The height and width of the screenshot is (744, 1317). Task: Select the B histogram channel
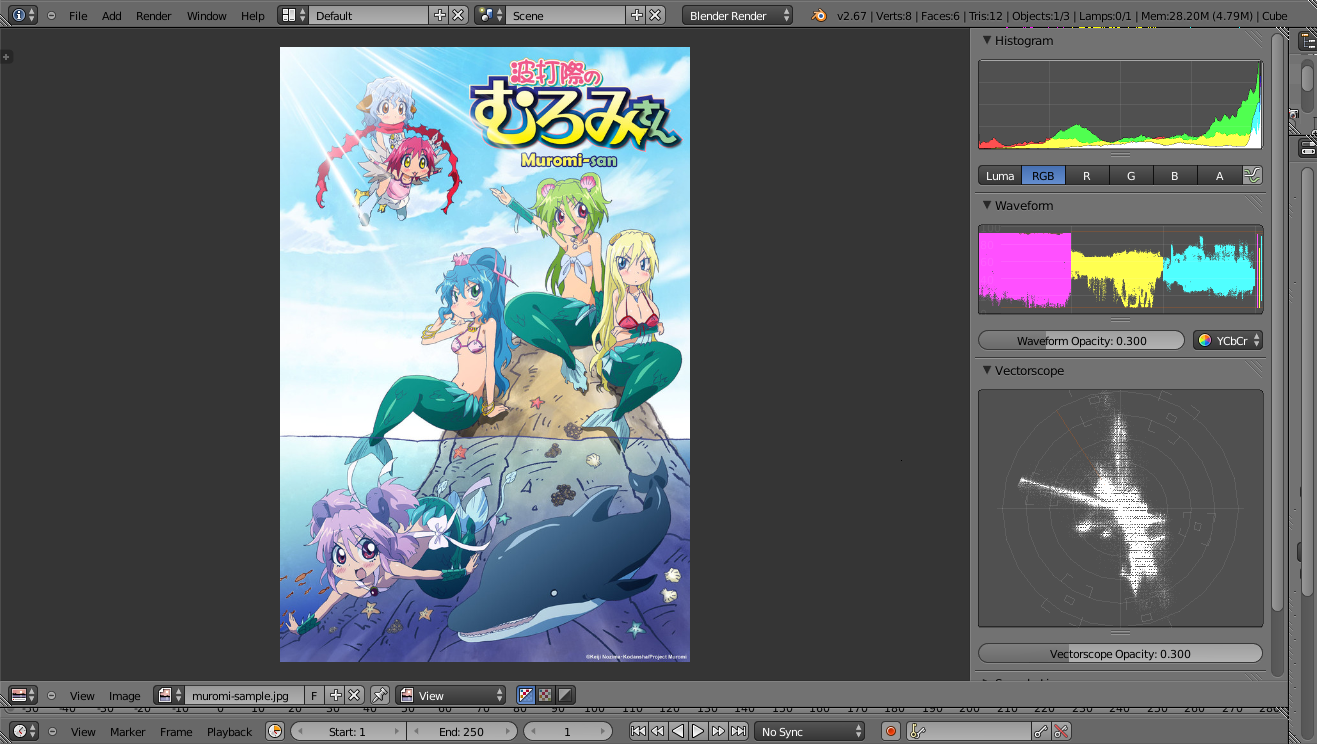coord(1175,175)
